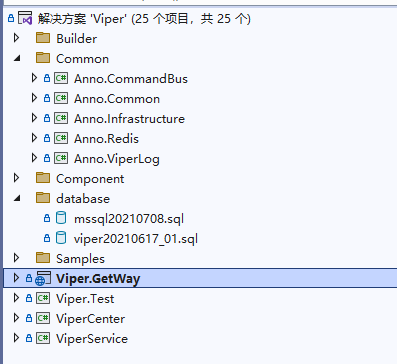The height and width of the screenshot is (364, 397).
Task: Select the Anno.Redis project label
Action: click(106, 139)
